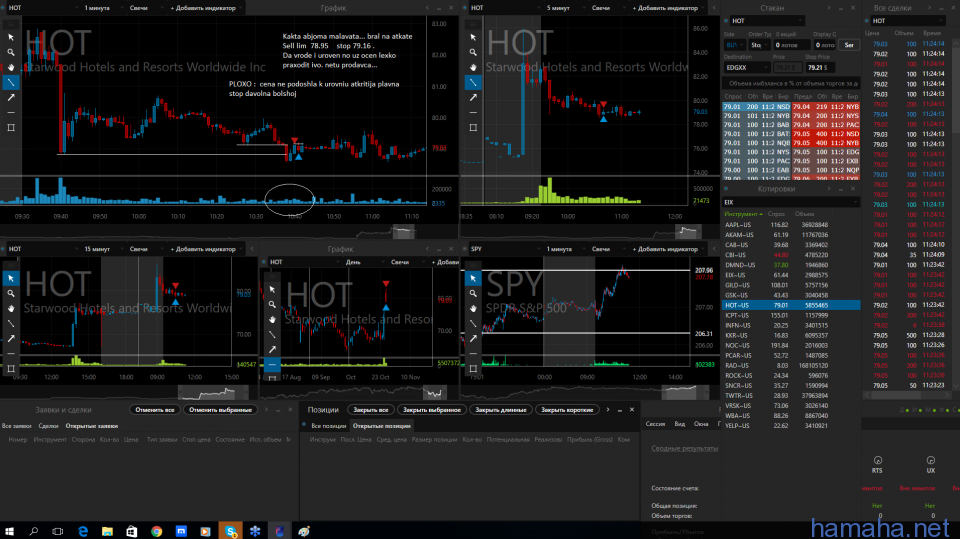
Task: Select pointer tool in HOT daily chart
Action: click(x=272, y=289)
